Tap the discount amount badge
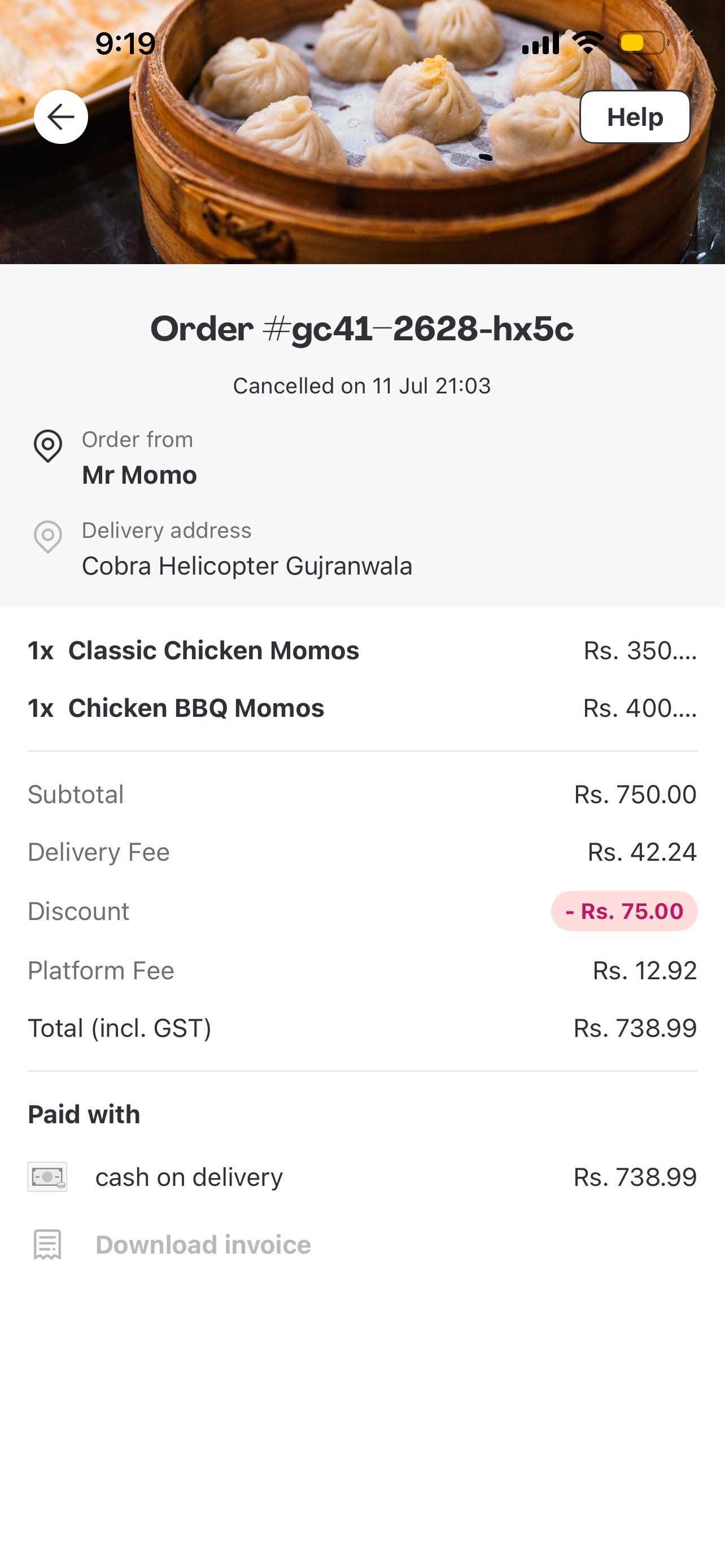This screenshot has width=725, height=1568. [624, 911]
